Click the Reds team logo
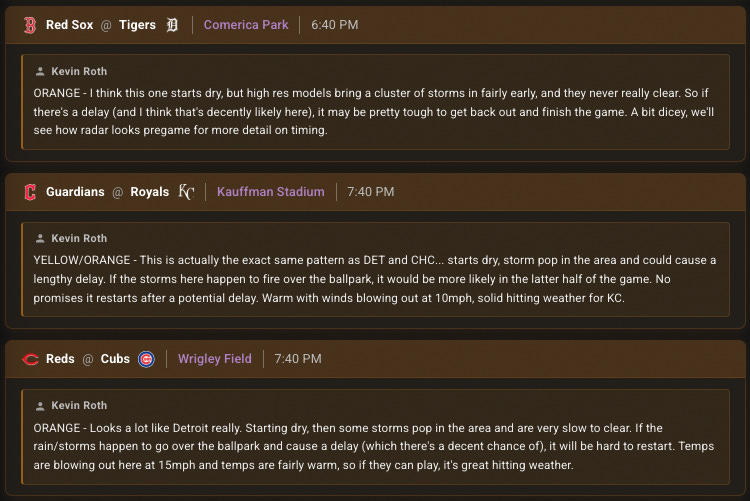The height and width of the screenshot is (501, 750). (x=31, y=359)
